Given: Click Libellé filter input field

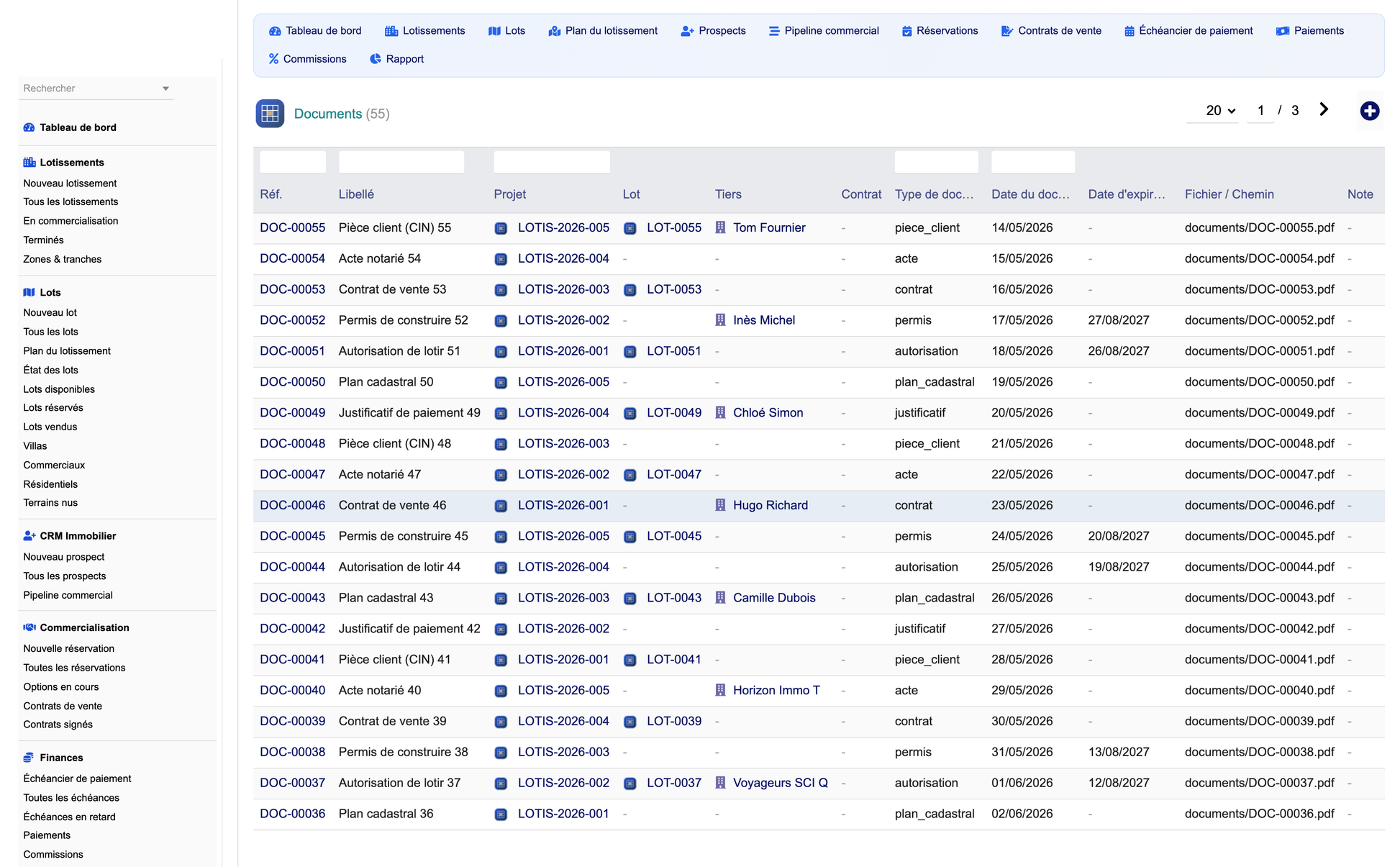Looking at the screenshot, I should (x=401, y=162).
